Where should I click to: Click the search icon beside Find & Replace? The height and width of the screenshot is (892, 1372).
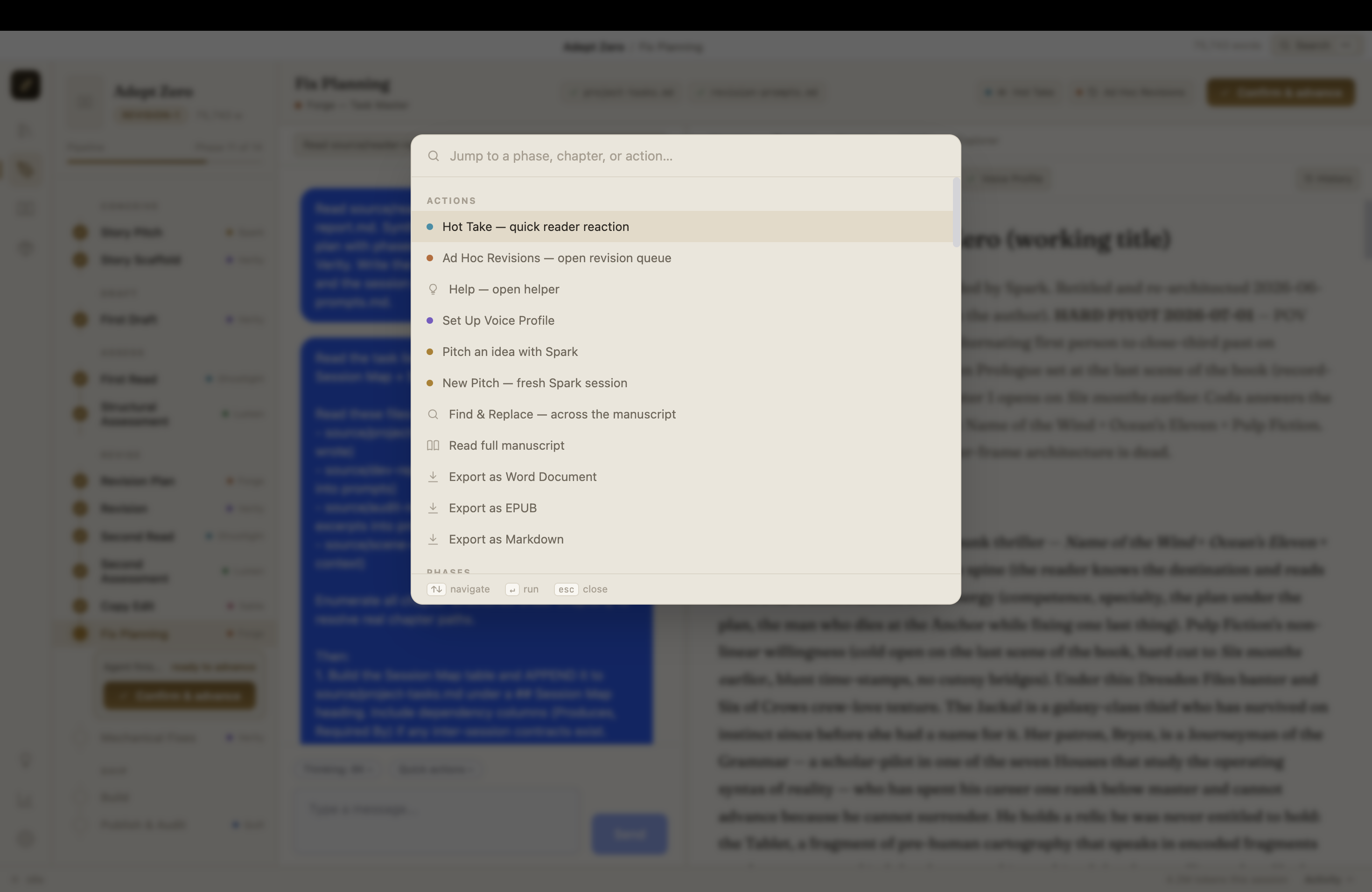[433, 414]
